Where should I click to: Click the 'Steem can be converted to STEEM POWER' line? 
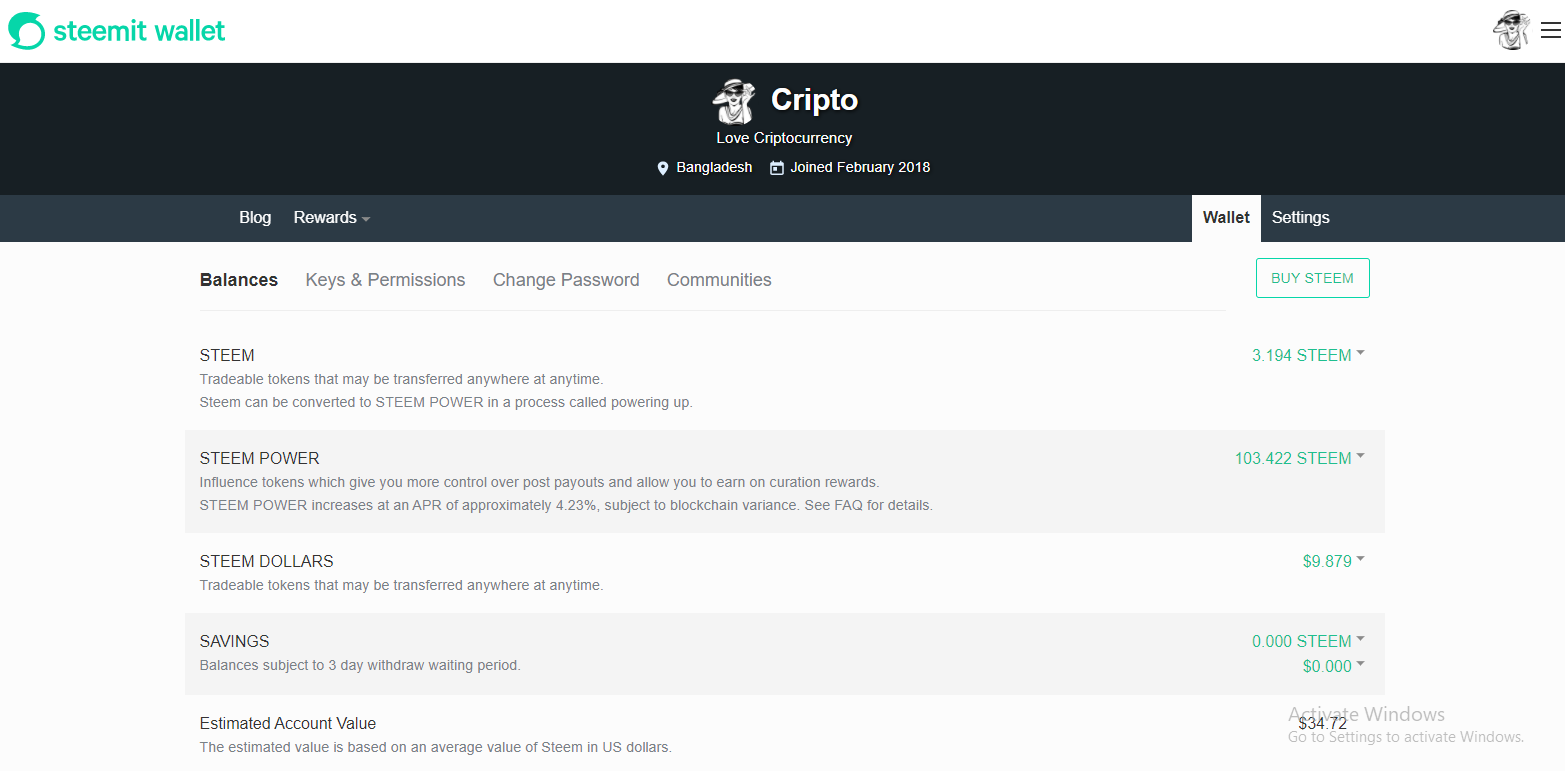pyautogui.click(x=446, y=402)
